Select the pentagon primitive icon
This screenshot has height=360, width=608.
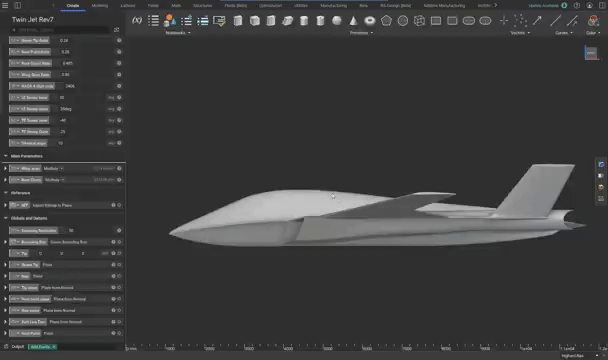point(386,20)
